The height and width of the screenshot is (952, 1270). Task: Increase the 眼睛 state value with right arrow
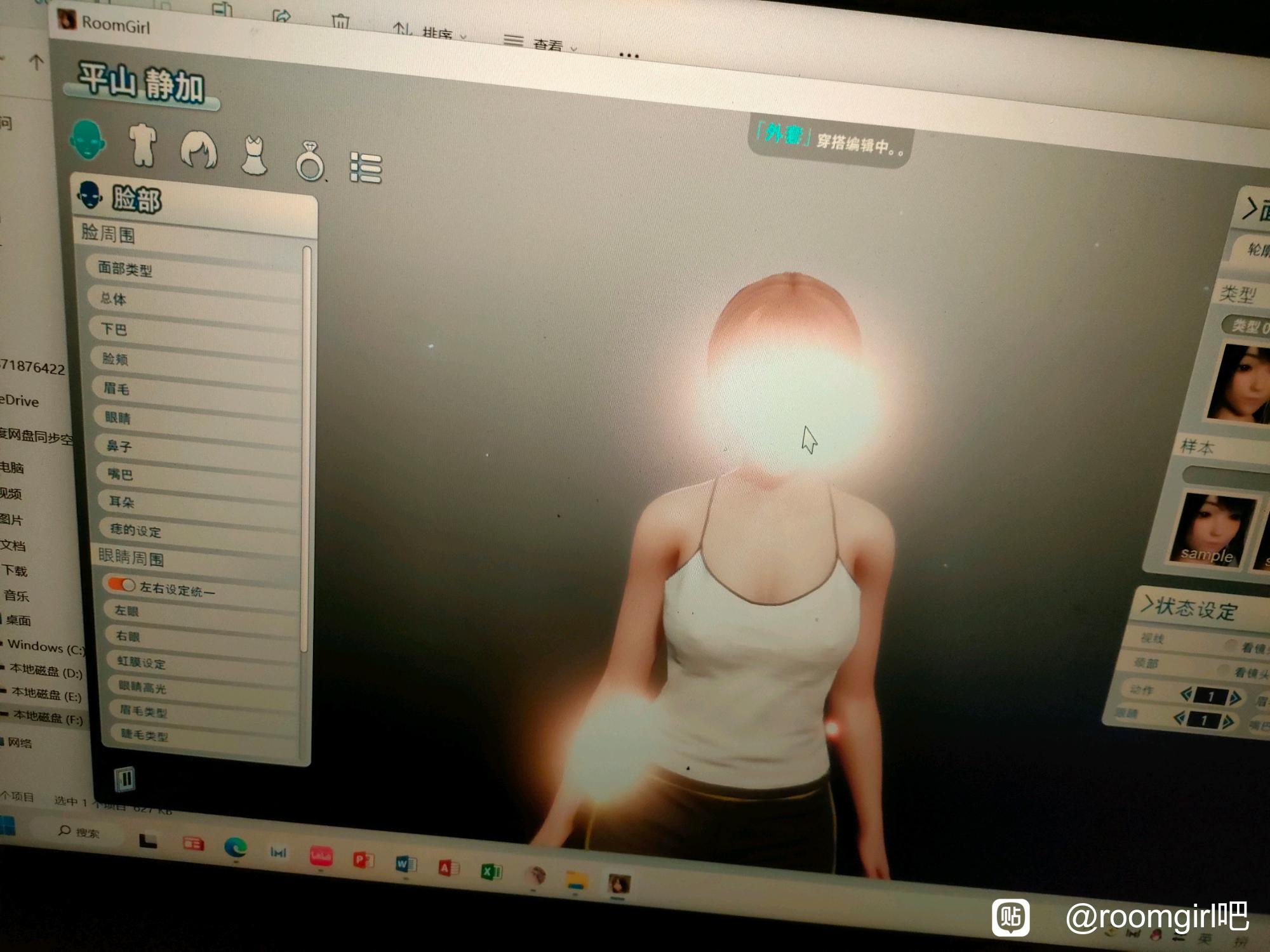coord(1228,722)
